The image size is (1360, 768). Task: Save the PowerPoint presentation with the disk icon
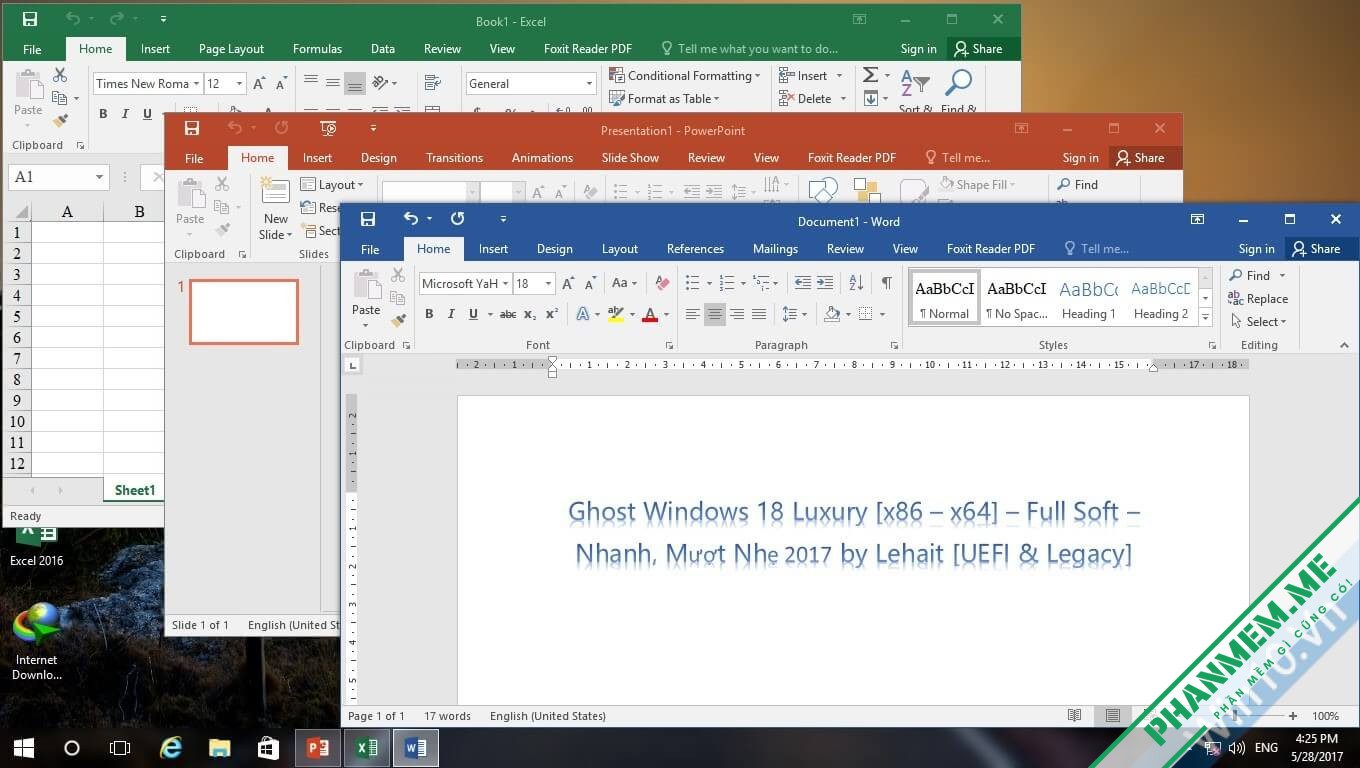point(192,128)
